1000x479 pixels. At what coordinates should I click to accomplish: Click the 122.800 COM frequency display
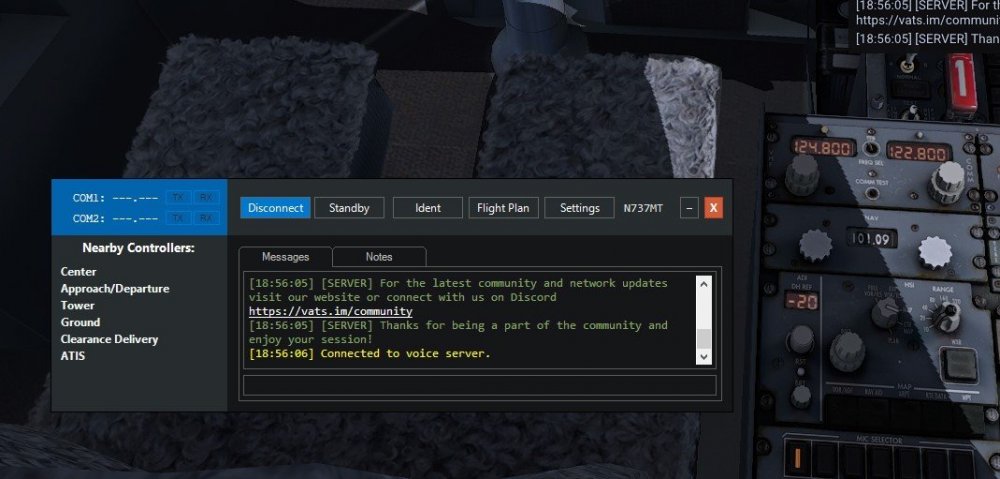tap(919, 153)
